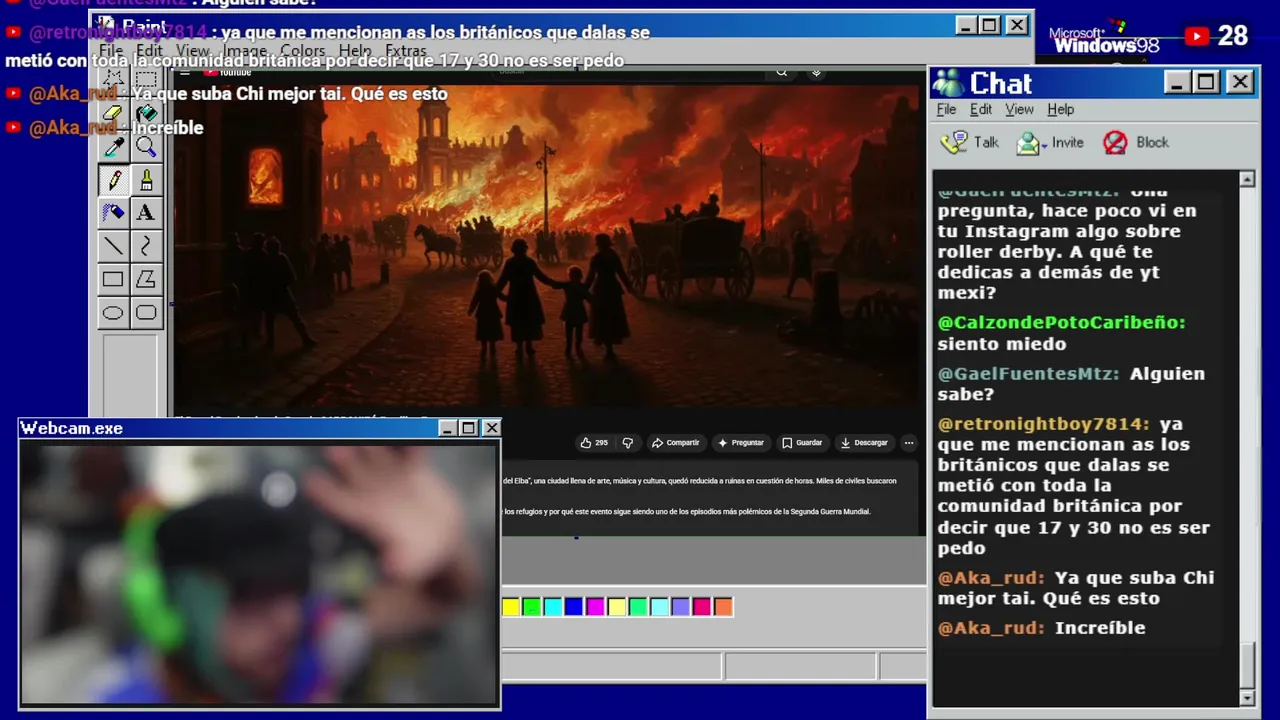
Task: Minimize the Chat window
Action: coord(1177,82)
